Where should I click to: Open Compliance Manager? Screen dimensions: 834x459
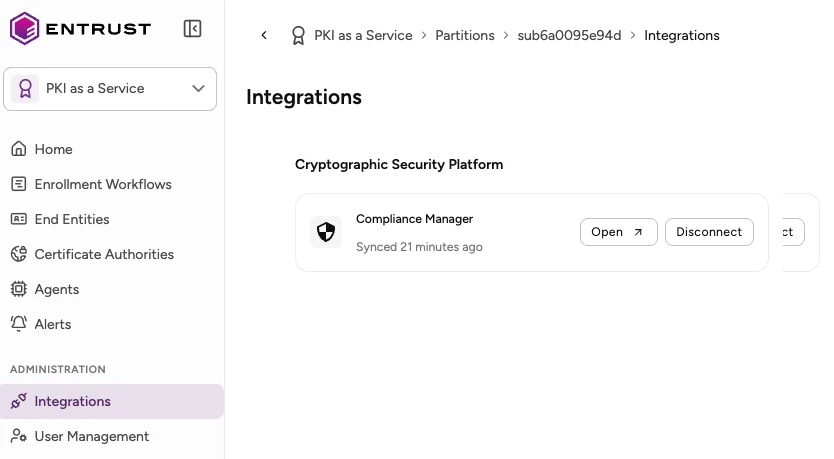(x=619, y=232)
